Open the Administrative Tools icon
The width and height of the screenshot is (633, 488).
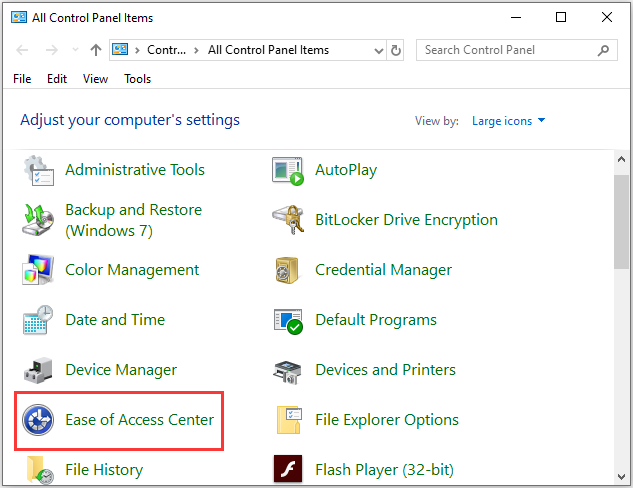click(x=38, y=170)
